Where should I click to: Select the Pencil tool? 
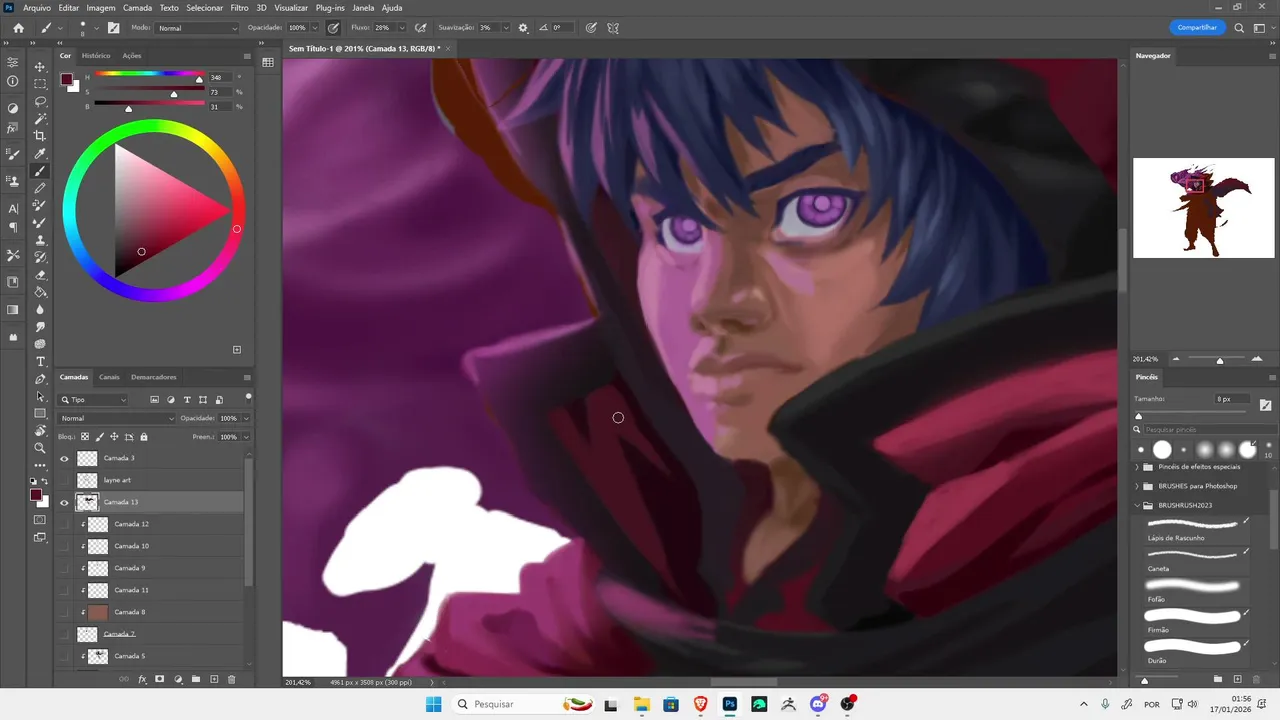click(x=40, y=188)
